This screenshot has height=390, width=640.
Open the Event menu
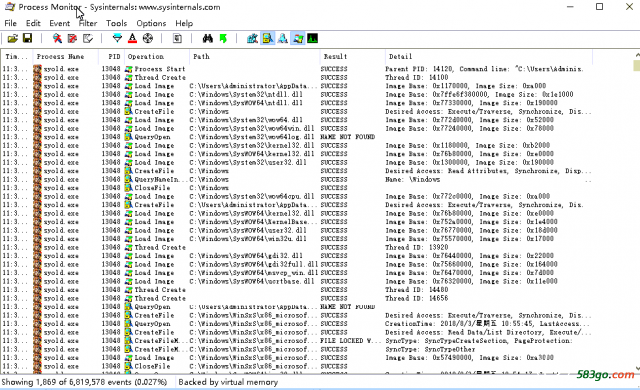(60, 23)
